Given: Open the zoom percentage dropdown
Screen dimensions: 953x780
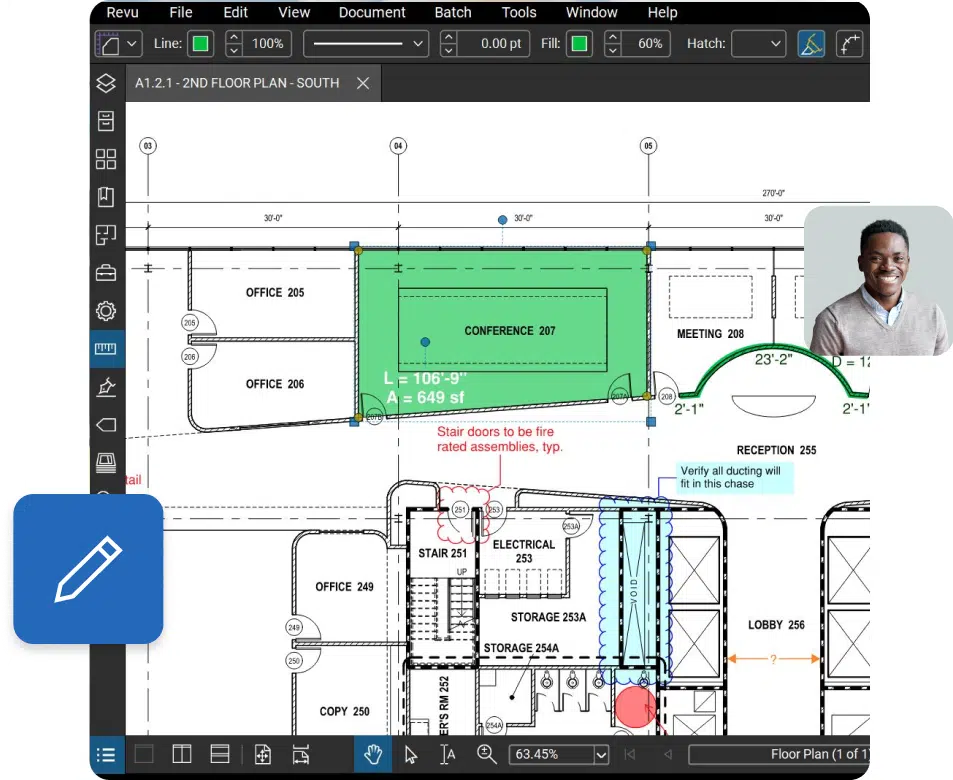Looking at the screenshot, I should pyautogui.click(x=601, y=754).
